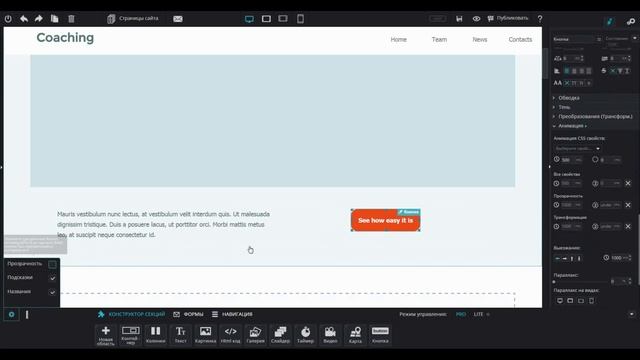Switch control mode to PRO
Screen dimensions: 640x360
pyautogui.click(x=461, y=314)
